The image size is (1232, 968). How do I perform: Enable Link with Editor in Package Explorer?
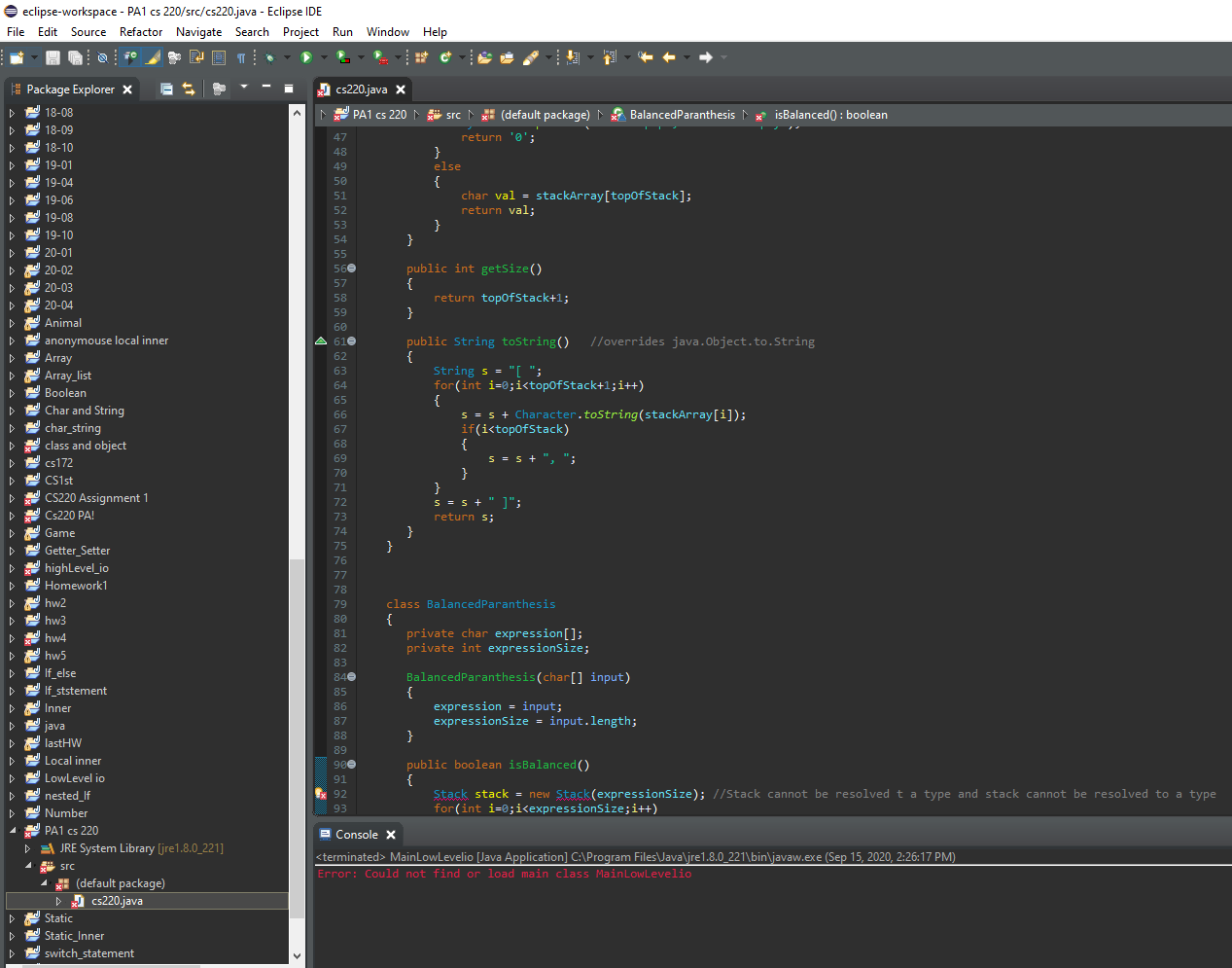[x=188, y=89]
